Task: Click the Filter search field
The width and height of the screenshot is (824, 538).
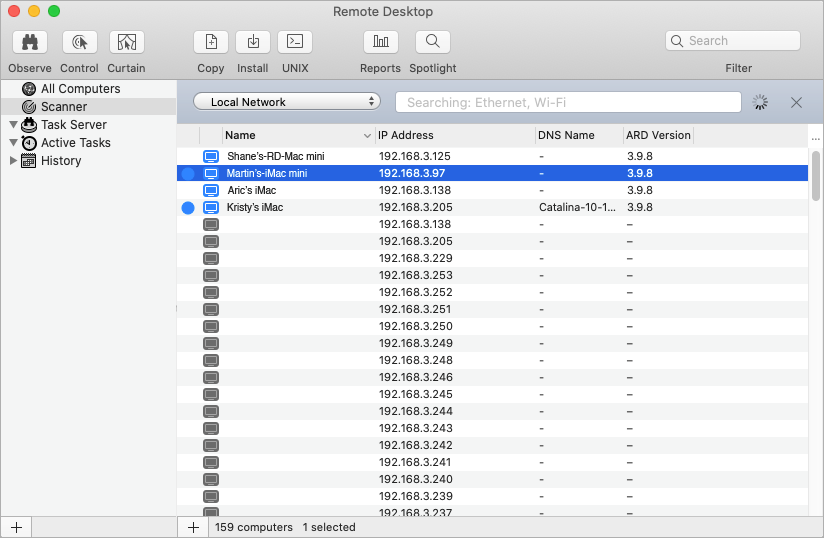Action: pyautogui.click(x=740, y=41)
